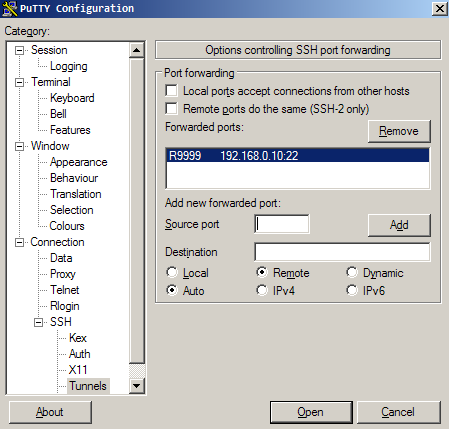This screenshot has width=449, height=429.
Task: Click the Open button
Action: tap(311, 412)
